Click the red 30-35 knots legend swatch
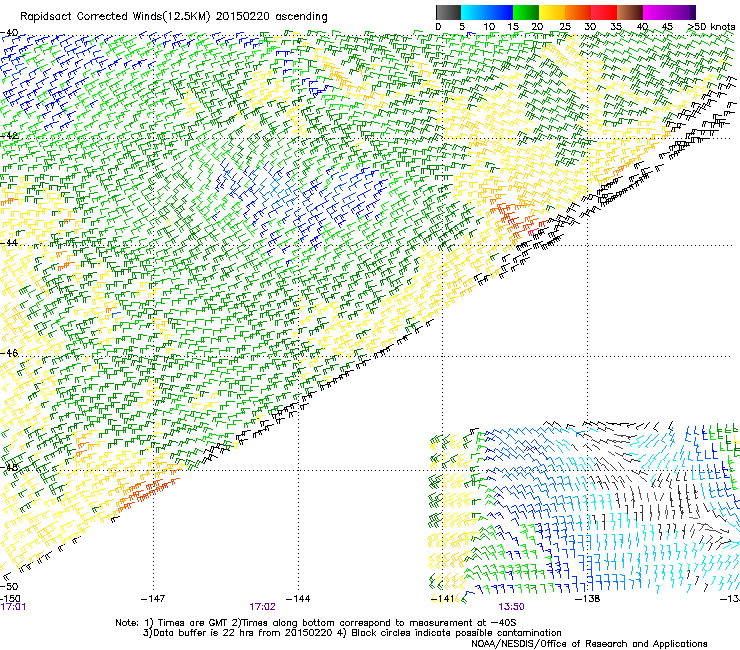Image resolution: width=740 pixels, height=650 pixels. tap(604, 12)
